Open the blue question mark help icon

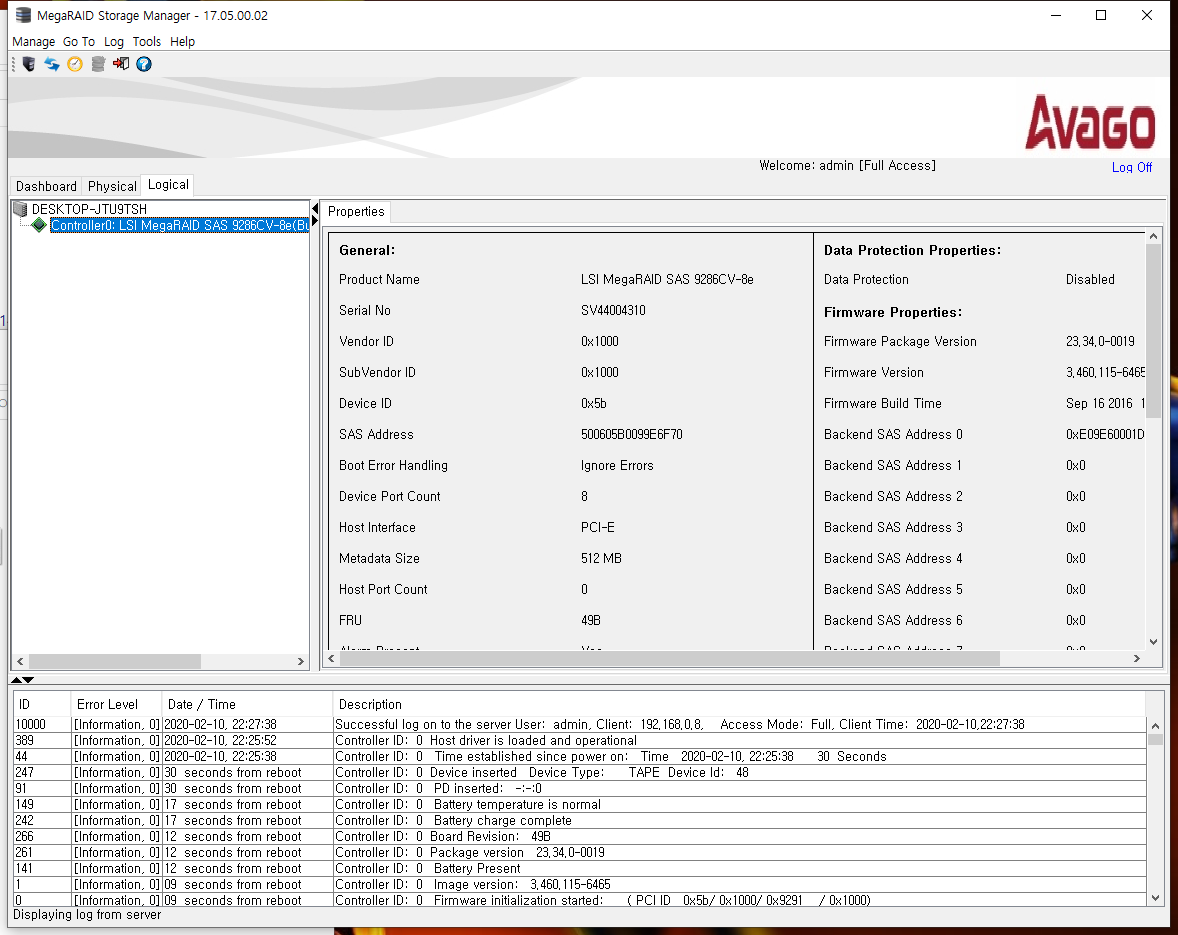[143, 64]
